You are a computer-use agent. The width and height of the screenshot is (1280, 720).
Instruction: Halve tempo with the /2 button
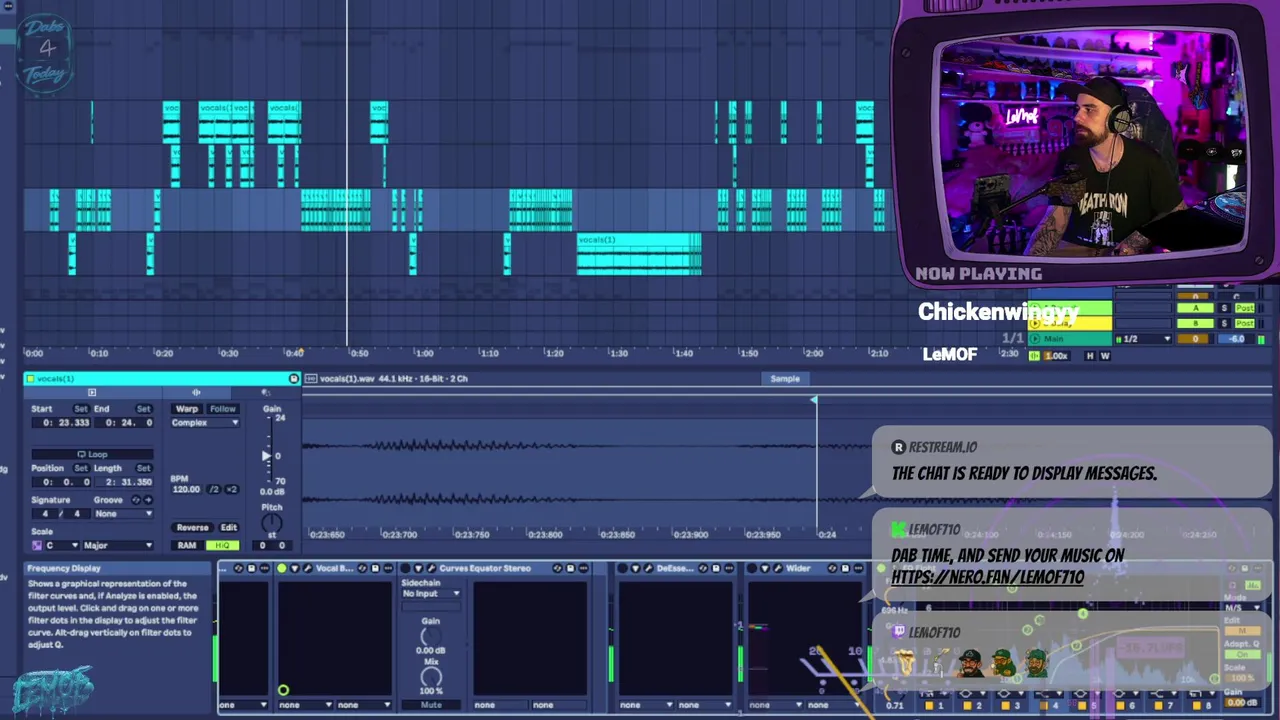(214, 490)
